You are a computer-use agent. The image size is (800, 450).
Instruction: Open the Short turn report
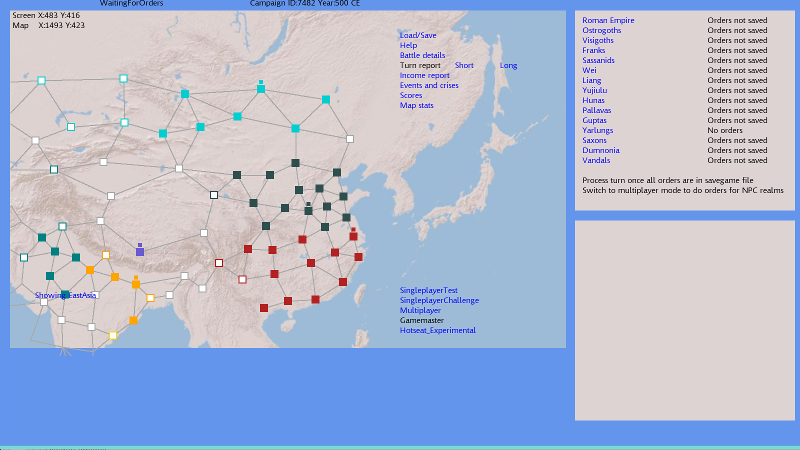(464, 65)
